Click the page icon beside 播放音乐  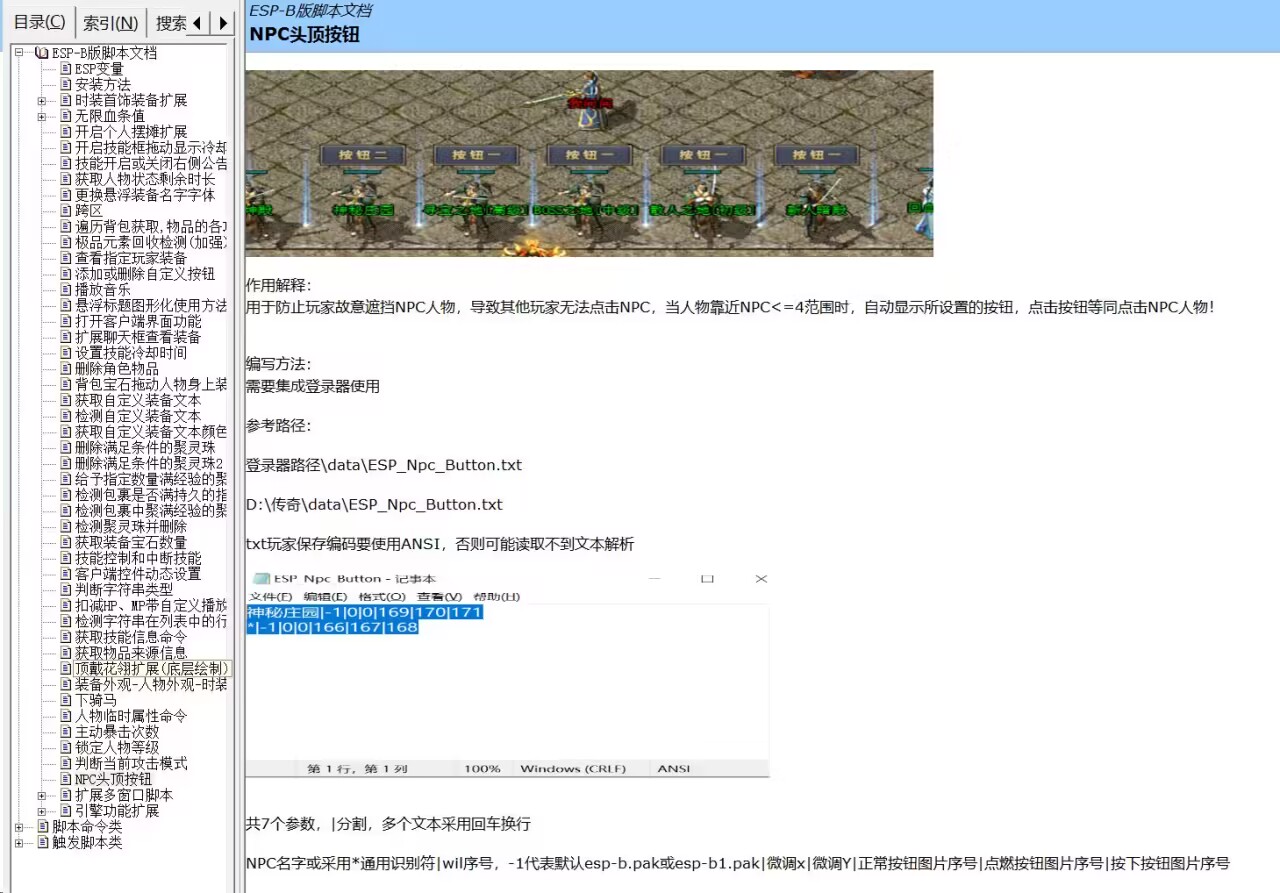(x=65, y=290)
